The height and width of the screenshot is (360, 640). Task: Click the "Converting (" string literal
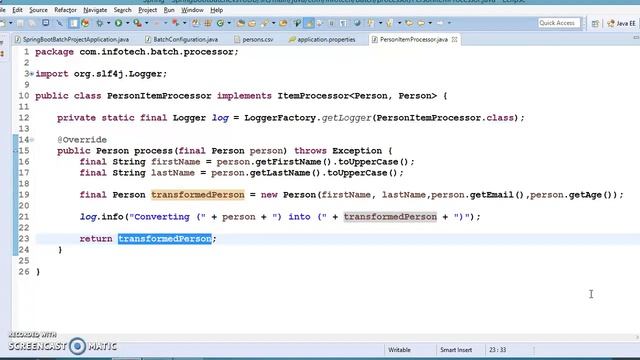click(x=167, y=217)
